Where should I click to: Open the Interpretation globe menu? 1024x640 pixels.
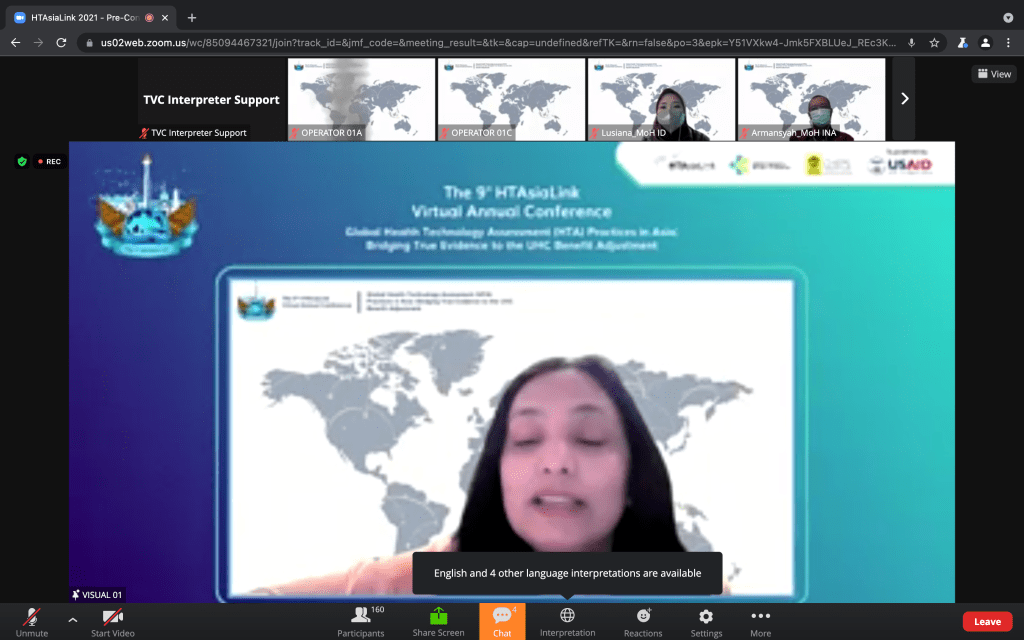(567, 620)
